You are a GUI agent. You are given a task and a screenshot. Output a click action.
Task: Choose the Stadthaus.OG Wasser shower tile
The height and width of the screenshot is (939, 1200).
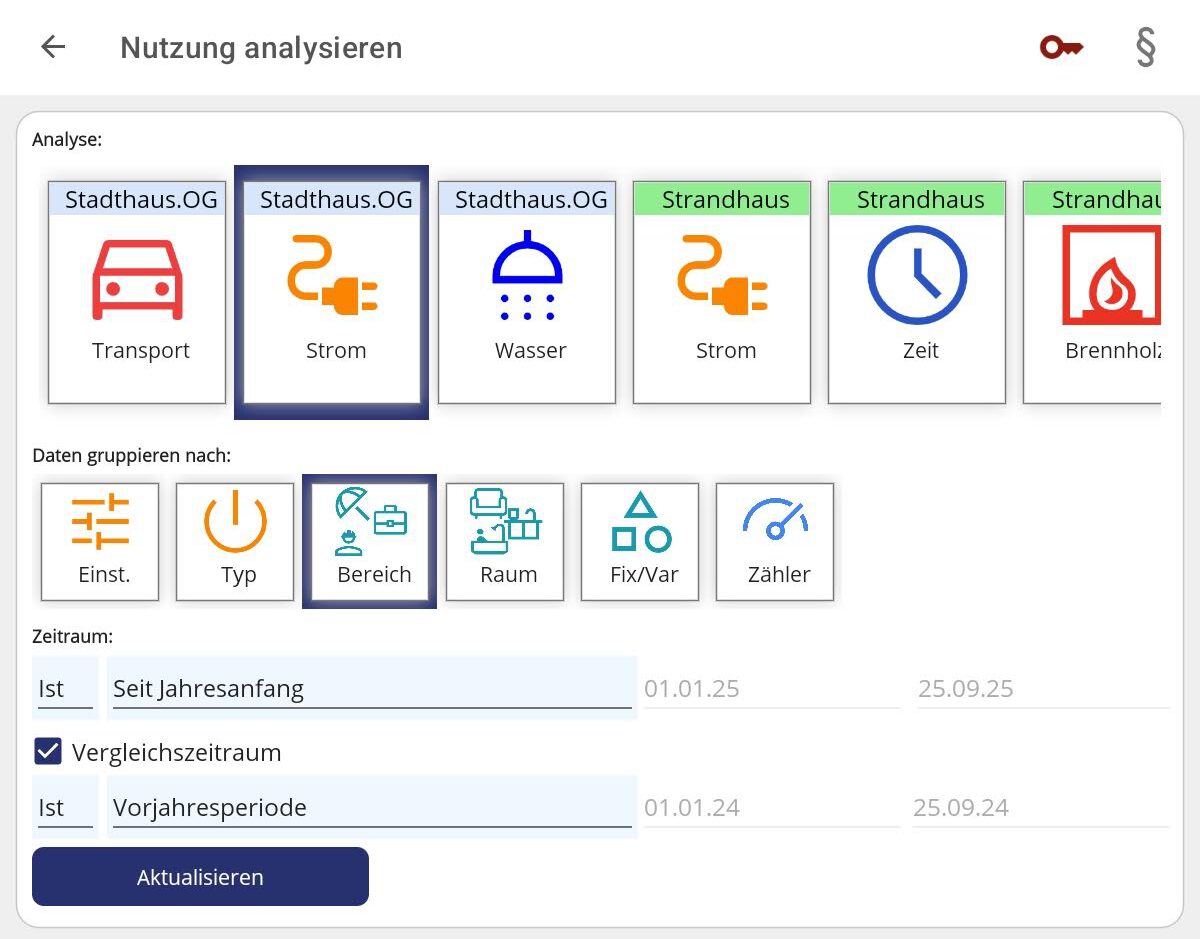pos(527,292)
